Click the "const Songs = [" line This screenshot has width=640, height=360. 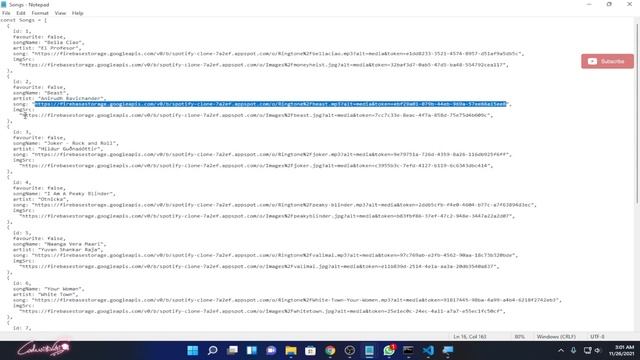(23, 20)
